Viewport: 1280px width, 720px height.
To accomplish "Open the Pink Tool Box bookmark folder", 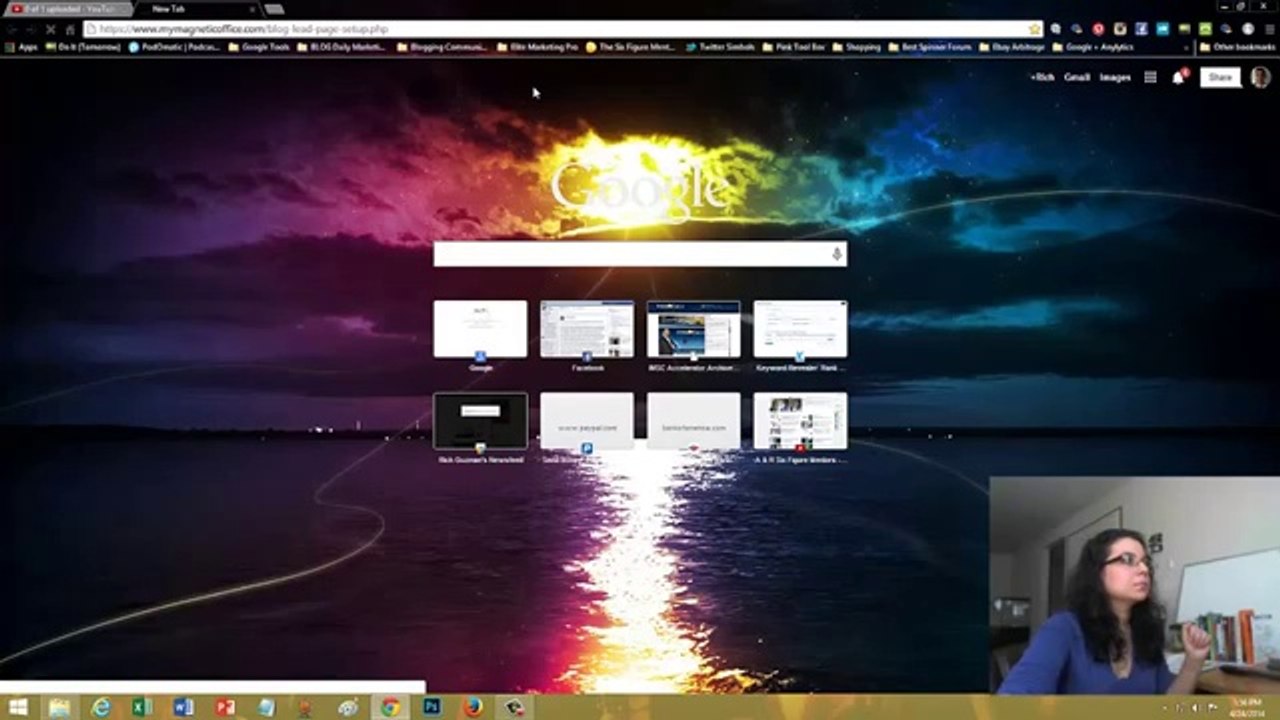I will (794, 47).
